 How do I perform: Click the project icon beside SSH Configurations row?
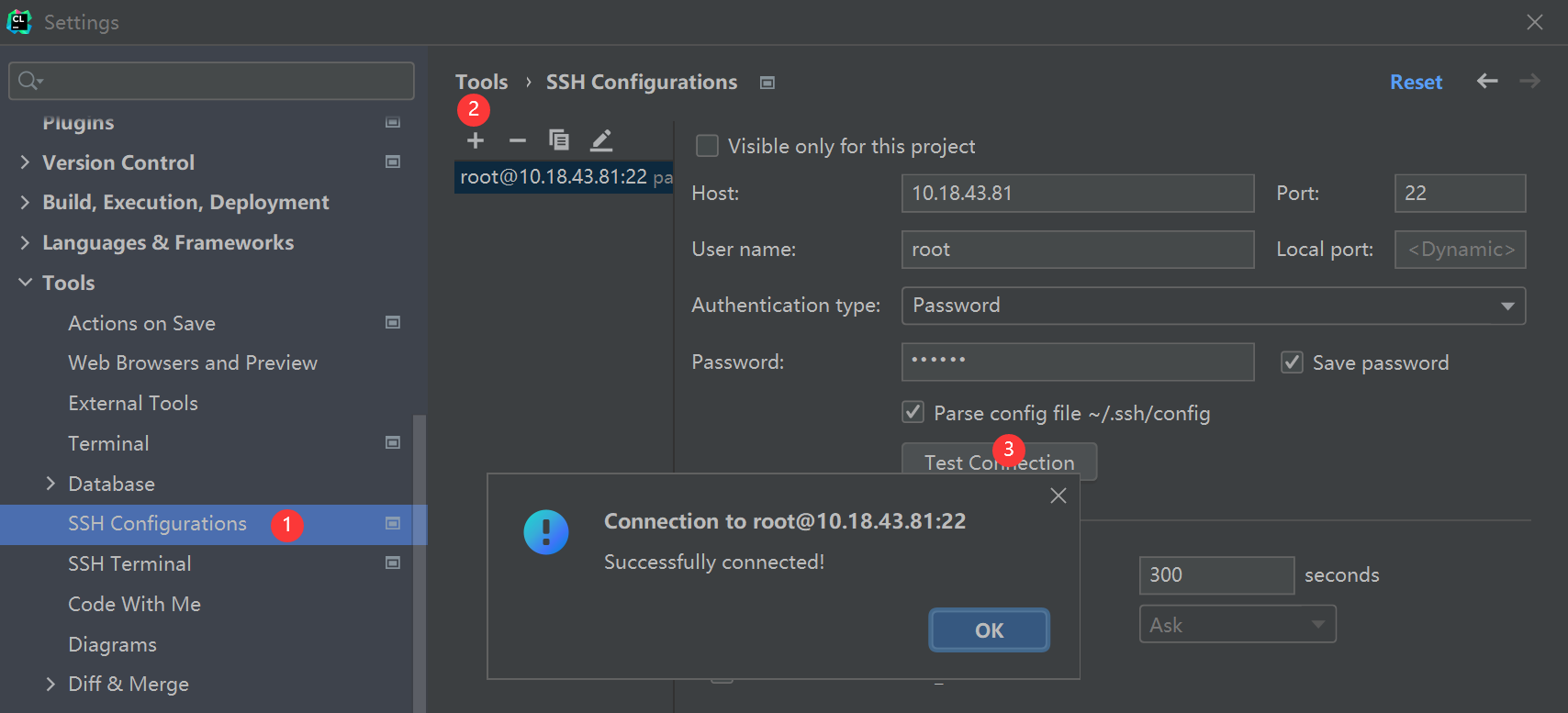393,523
